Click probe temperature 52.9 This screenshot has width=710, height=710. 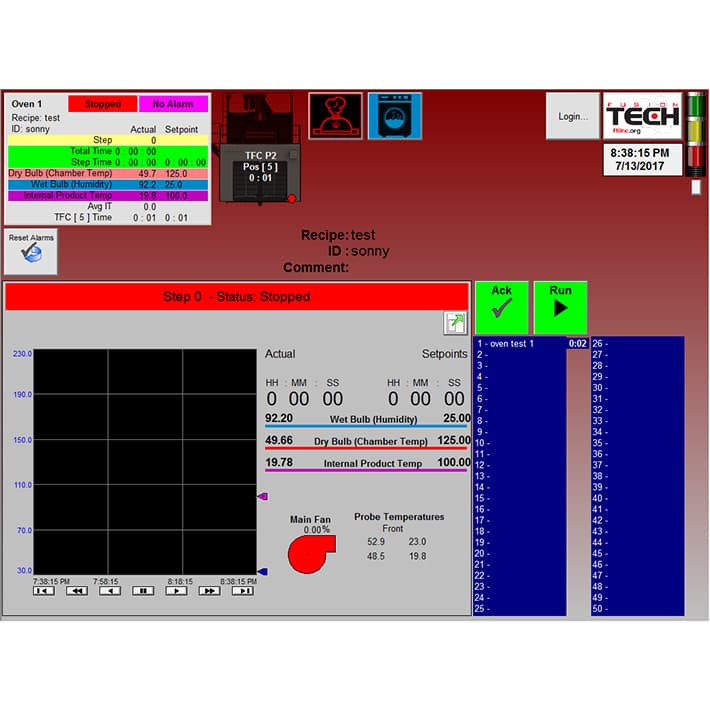376,542
